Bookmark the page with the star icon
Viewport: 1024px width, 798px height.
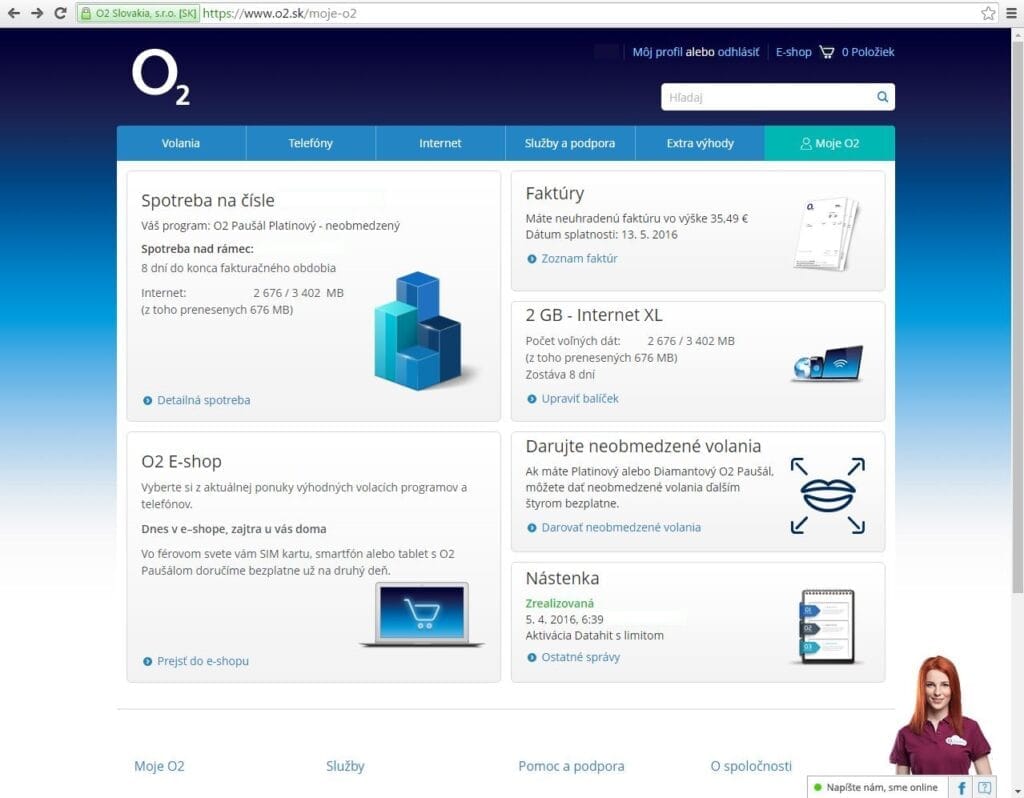pyautogui.click(x=988, y=13)
